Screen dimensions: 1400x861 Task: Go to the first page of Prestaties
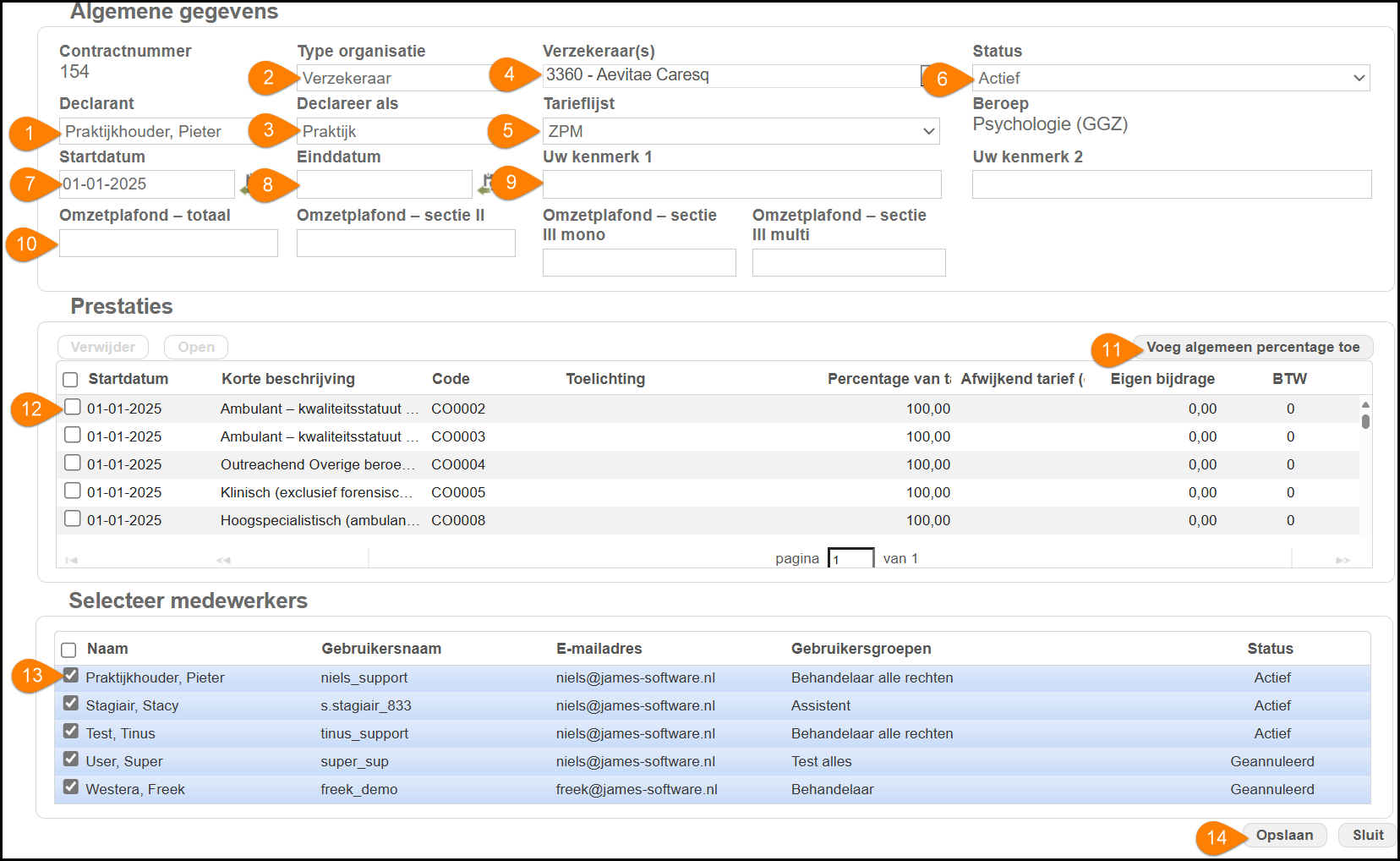coord(72,560)
